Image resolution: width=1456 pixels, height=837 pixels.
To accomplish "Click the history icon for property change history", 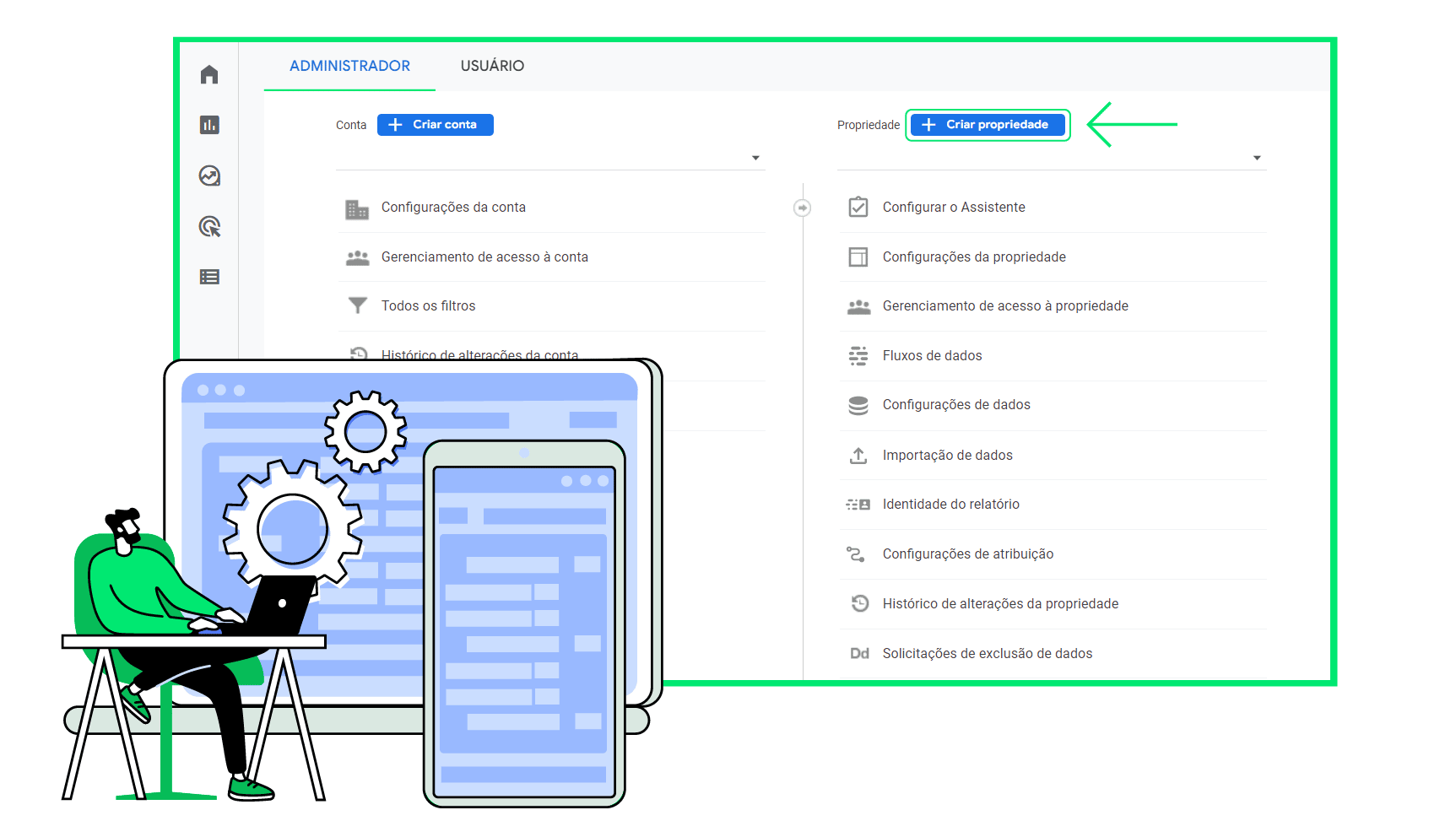I will coord(860,603).
